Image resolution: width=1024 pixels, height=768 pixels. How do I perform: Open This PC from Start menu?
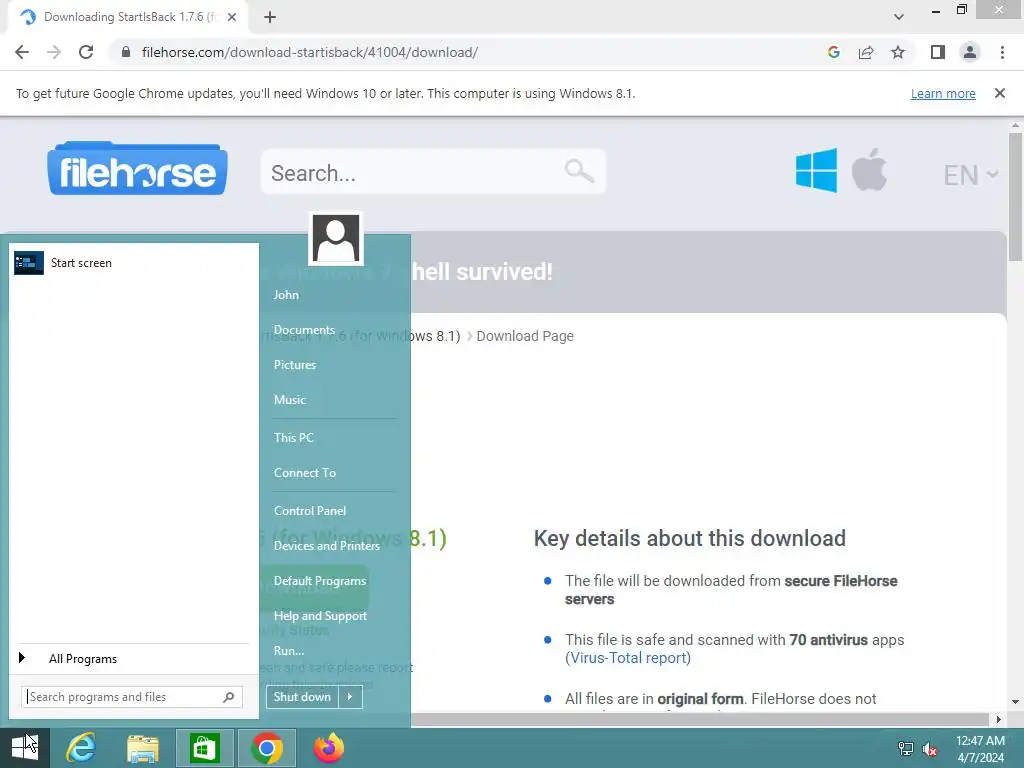coord(294,438)
